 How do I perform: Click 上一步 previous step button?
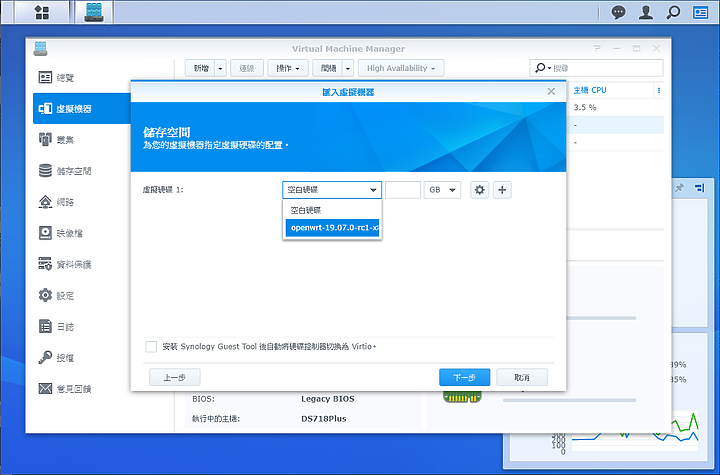[174, 378]
